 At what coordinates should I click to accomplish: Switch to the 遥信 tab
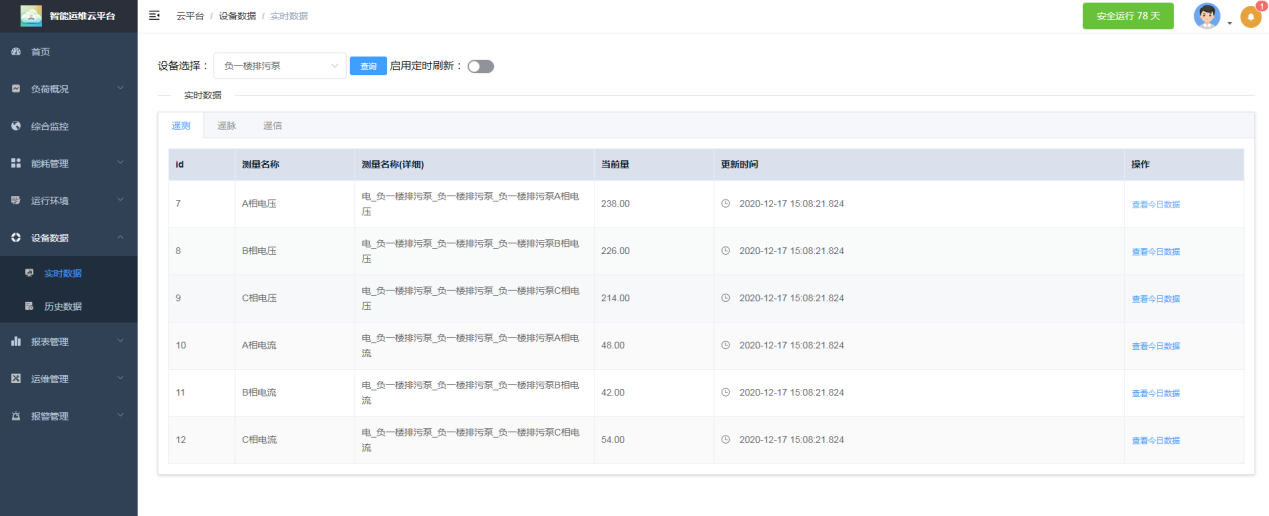(272, 126)
